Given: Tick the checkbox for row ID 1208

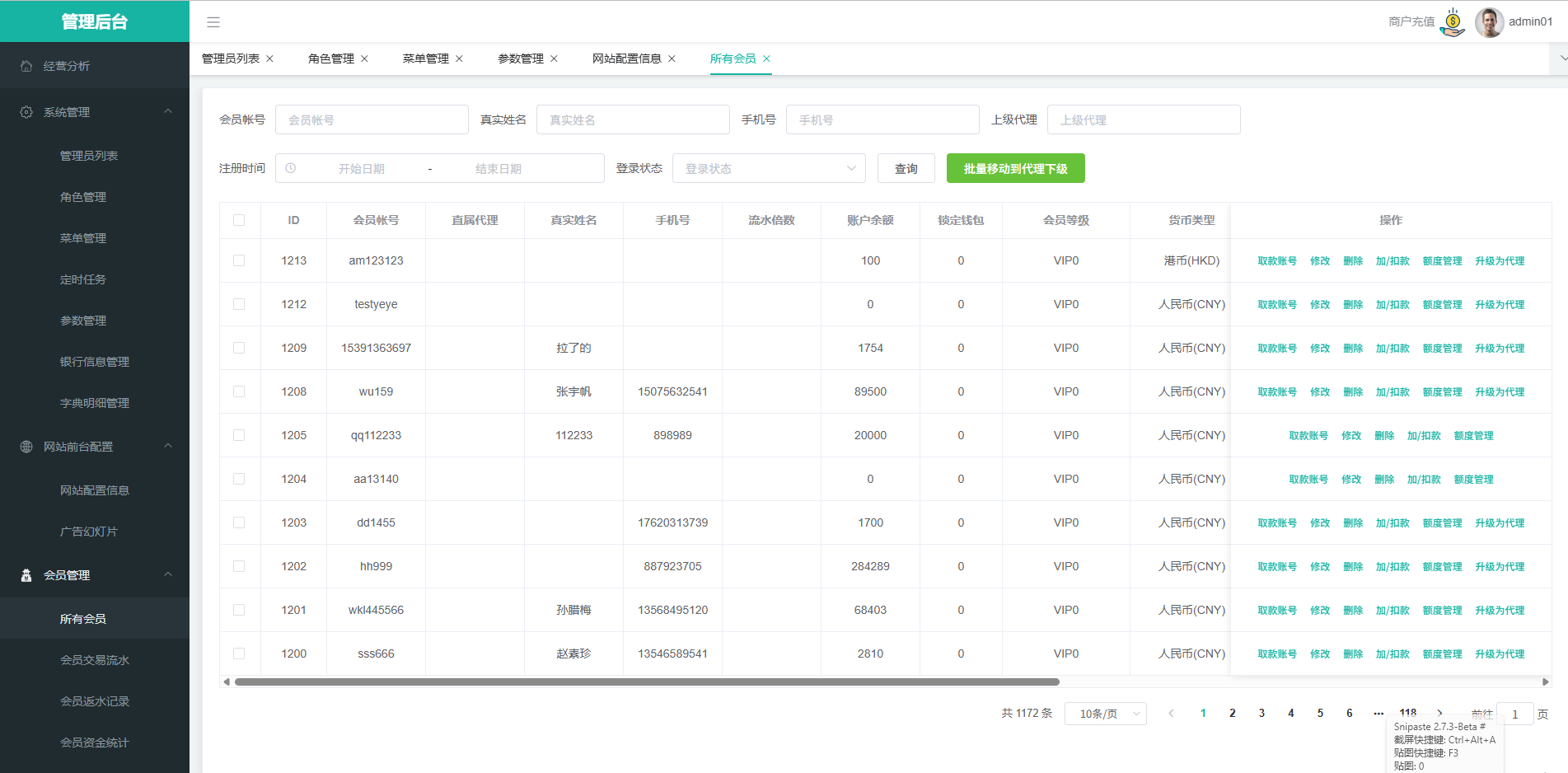Looking at the screenshot, I should (x=239, y=391).
